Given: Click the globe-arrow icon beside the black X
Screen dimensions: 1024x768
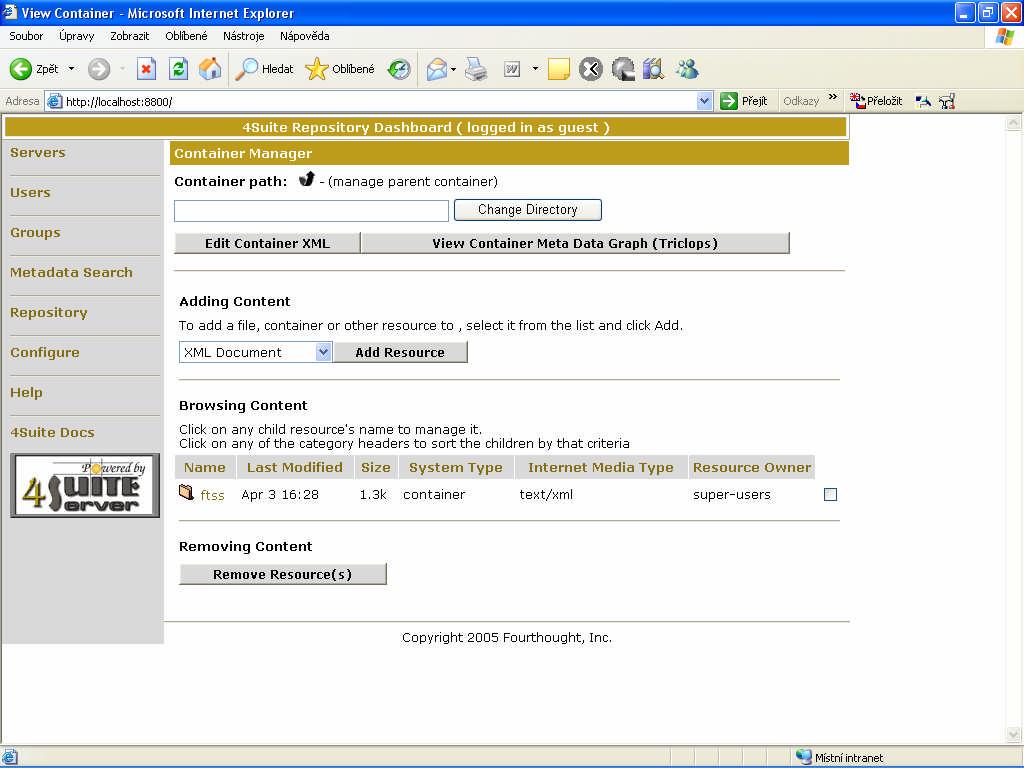Looking at the screenshot, I should pyautogui.click(x=623, y=69).
